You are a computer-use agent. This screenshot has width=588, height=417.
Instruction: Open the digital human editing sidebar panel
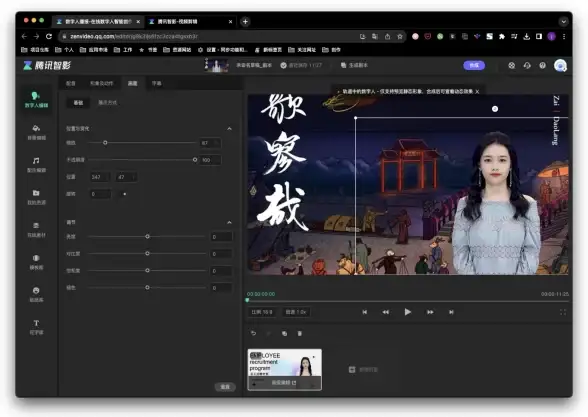pos(36,100)
